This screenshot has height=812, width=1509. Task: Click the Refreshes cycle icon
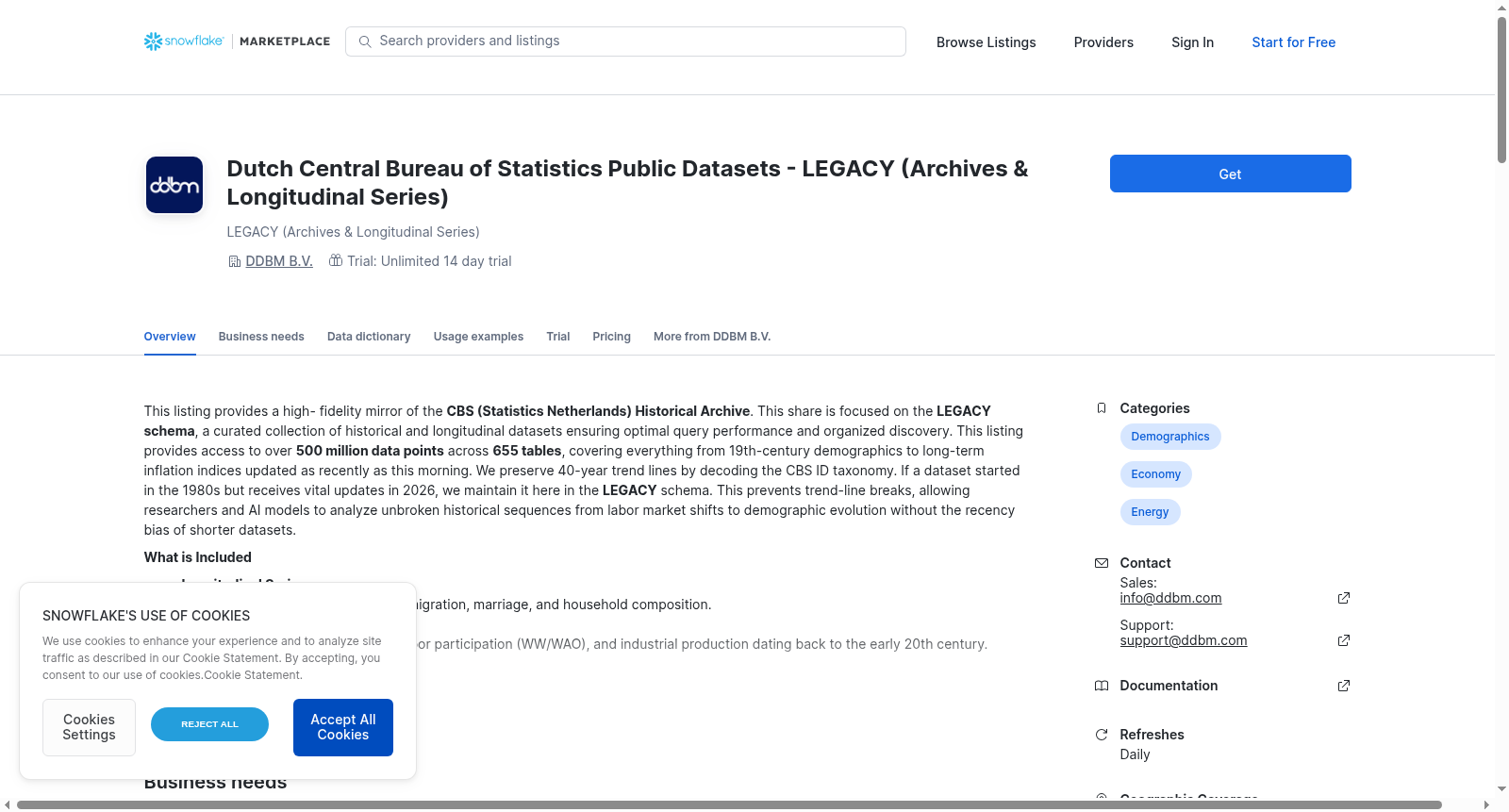(x=1102, y=735)
